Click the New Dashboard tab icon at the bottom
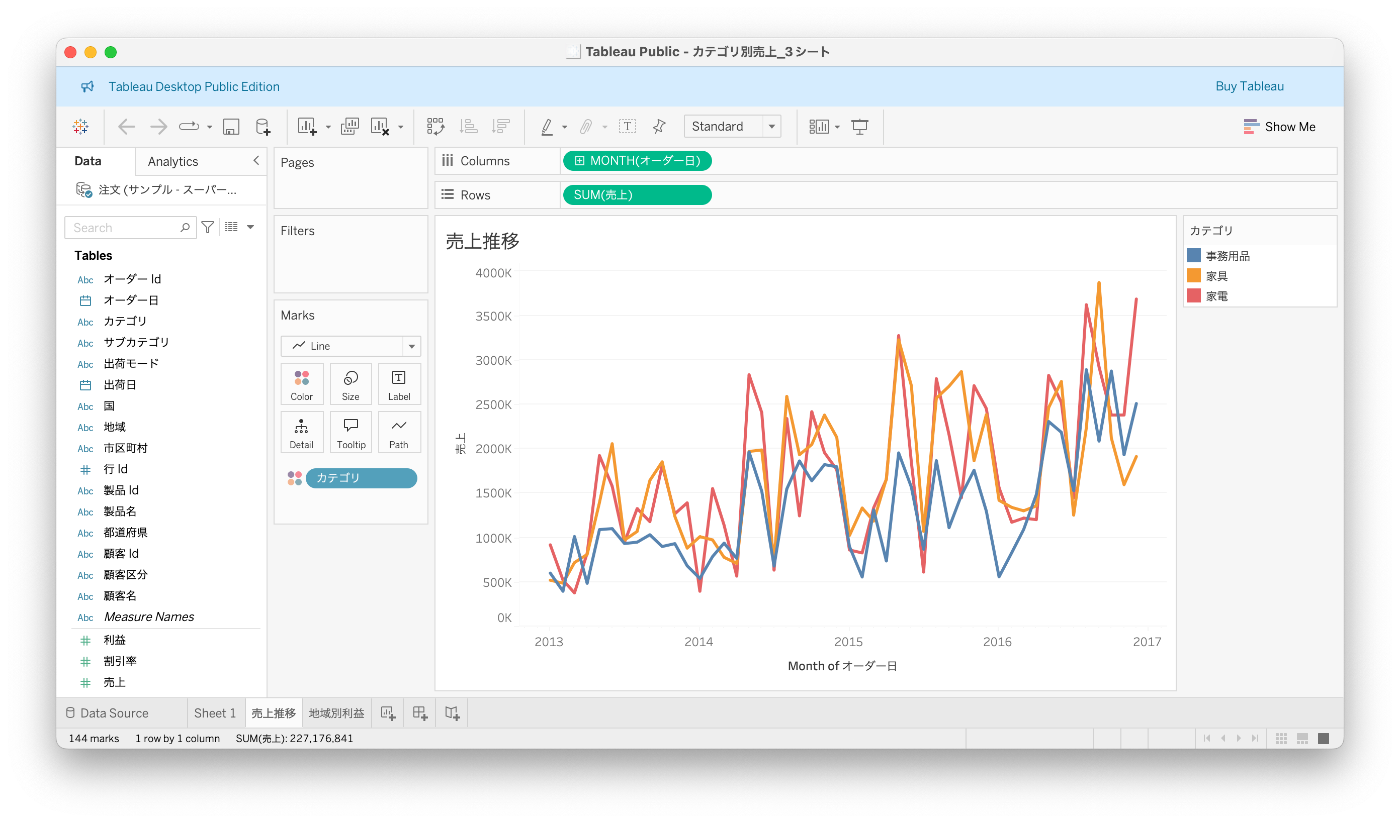Viewport: 1400px width, 823px height. pyautogui.click(x=420, y=713)
